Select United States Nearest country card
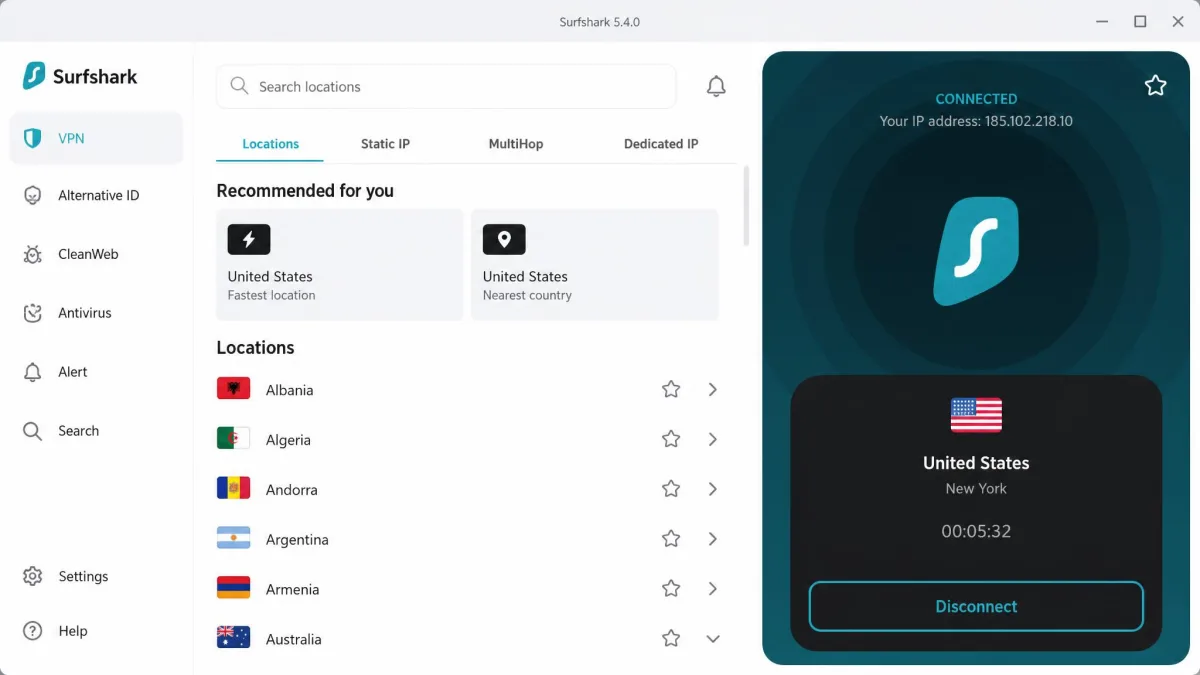Screen dimensions: 1200x675 pos(595,265)
